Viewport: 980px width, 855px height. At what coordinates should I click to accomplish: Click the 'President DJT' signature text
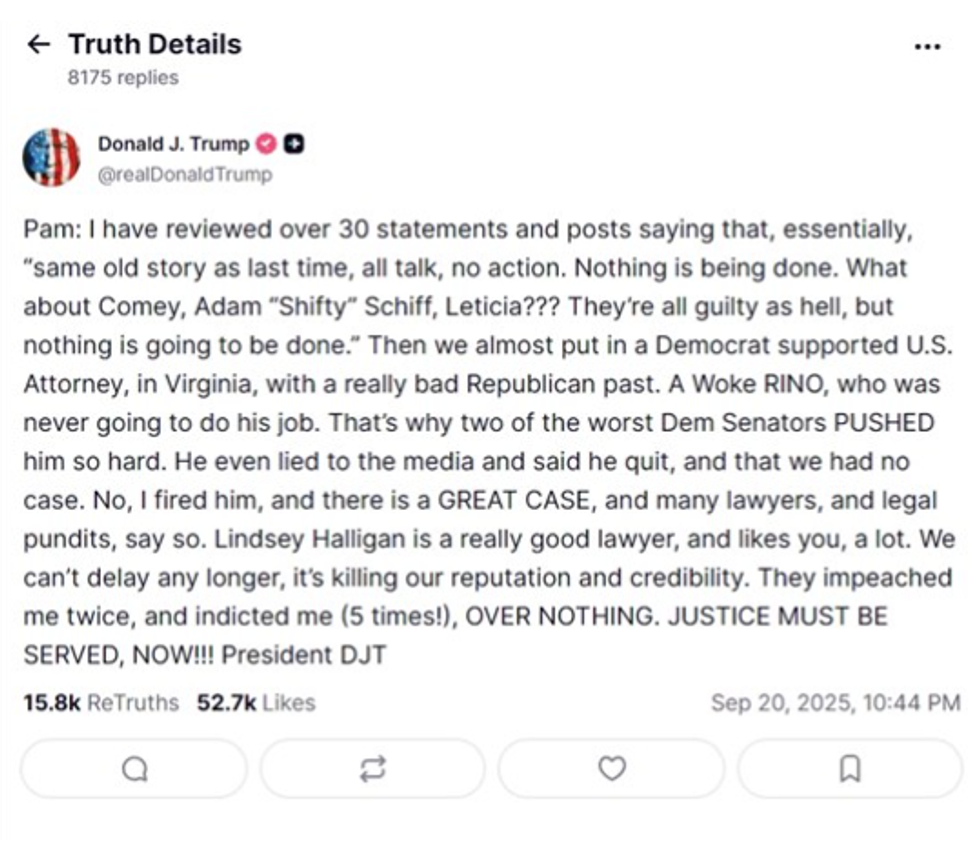pos(304,655)
